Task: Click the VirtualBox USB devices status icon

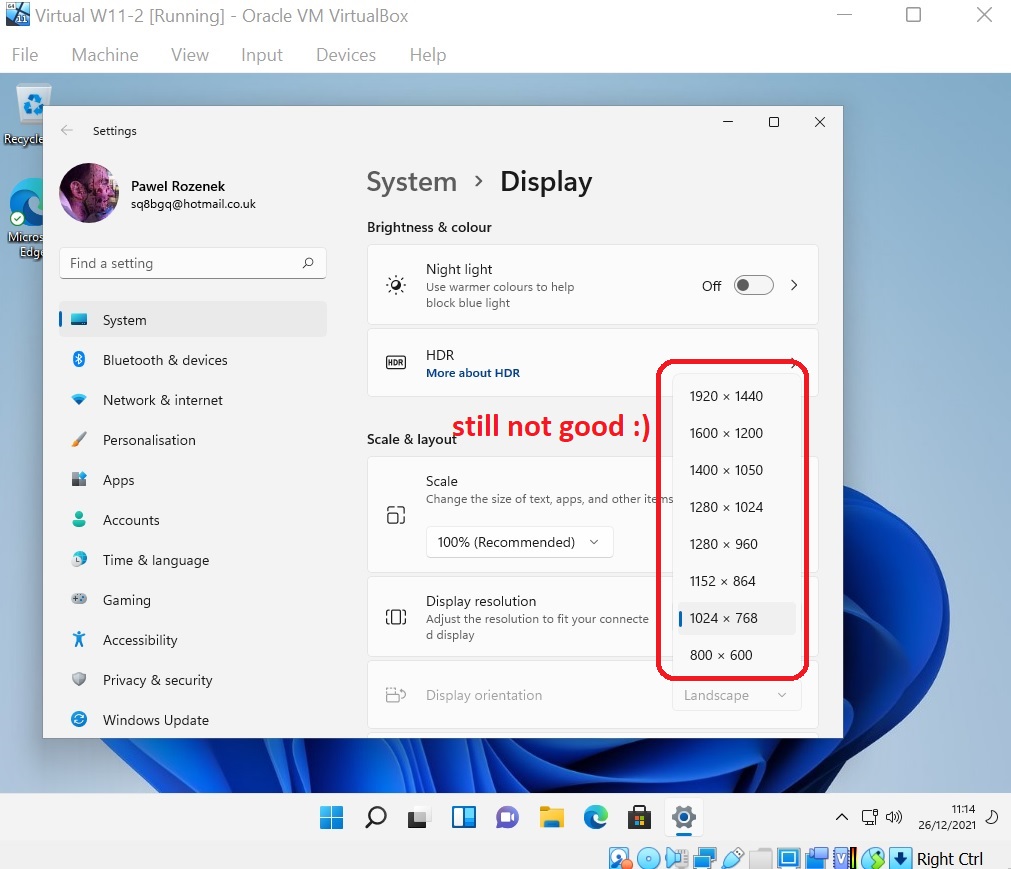Action: tap(733, 858)
